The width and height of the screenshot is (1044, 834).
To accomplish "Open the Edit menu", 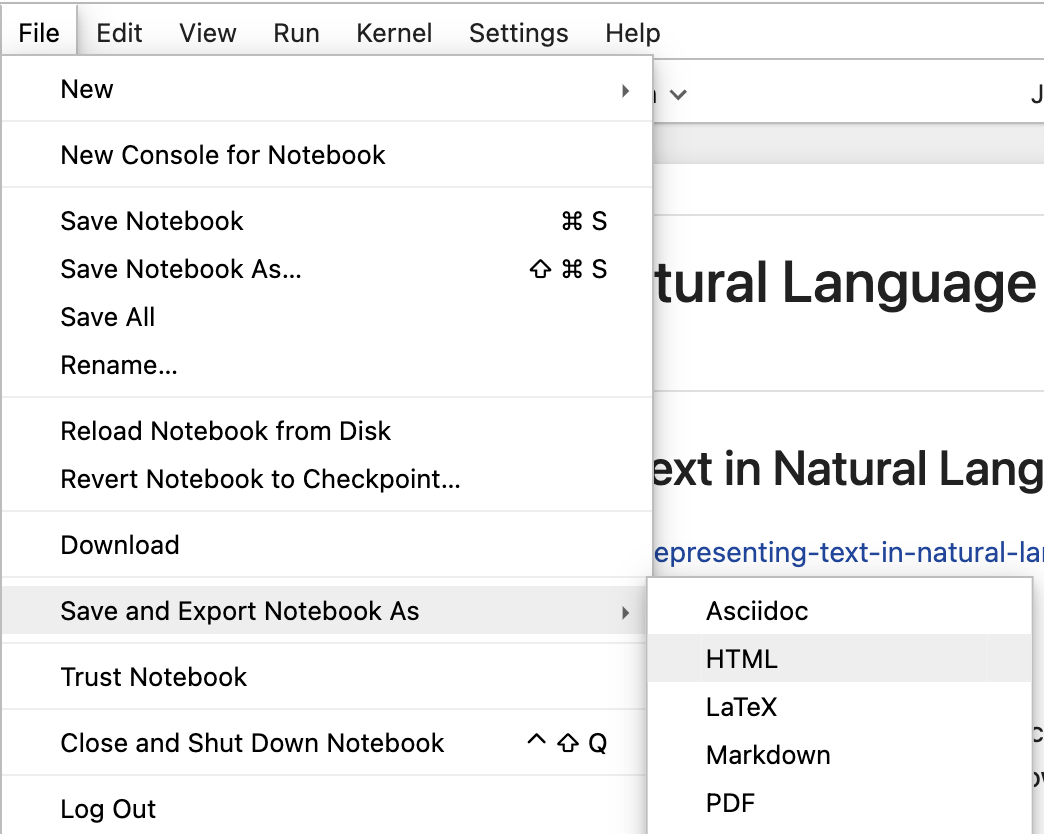I will (119, 33).
